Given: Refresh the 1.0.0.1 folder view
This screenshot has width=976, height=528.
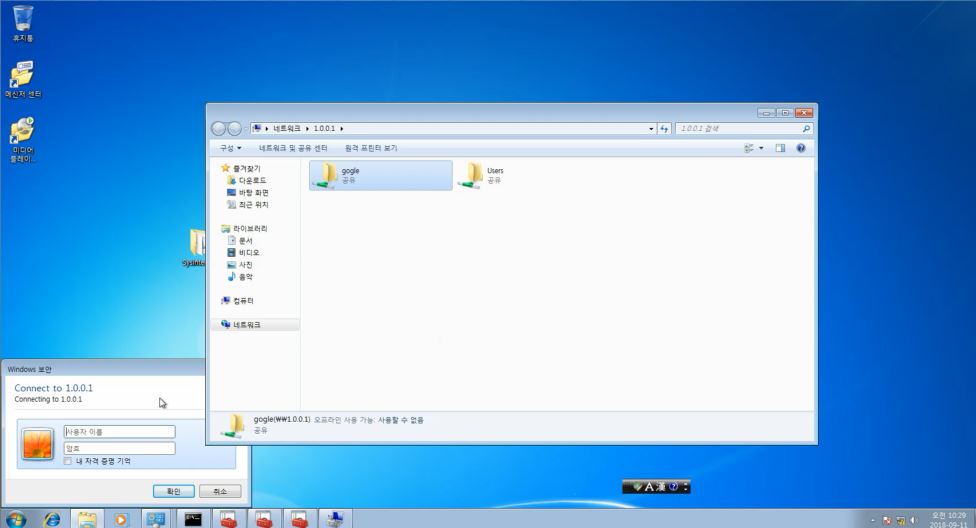Looking at the screenshot, I should tap(664, 129).
